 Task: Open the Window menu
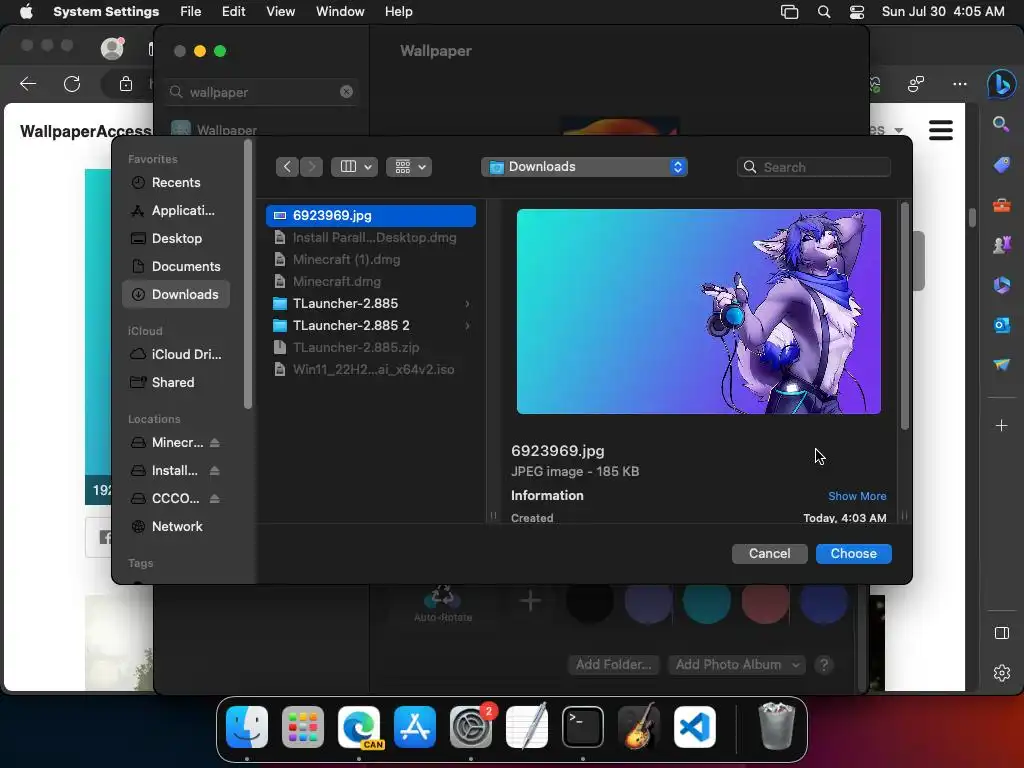point(340,12)
